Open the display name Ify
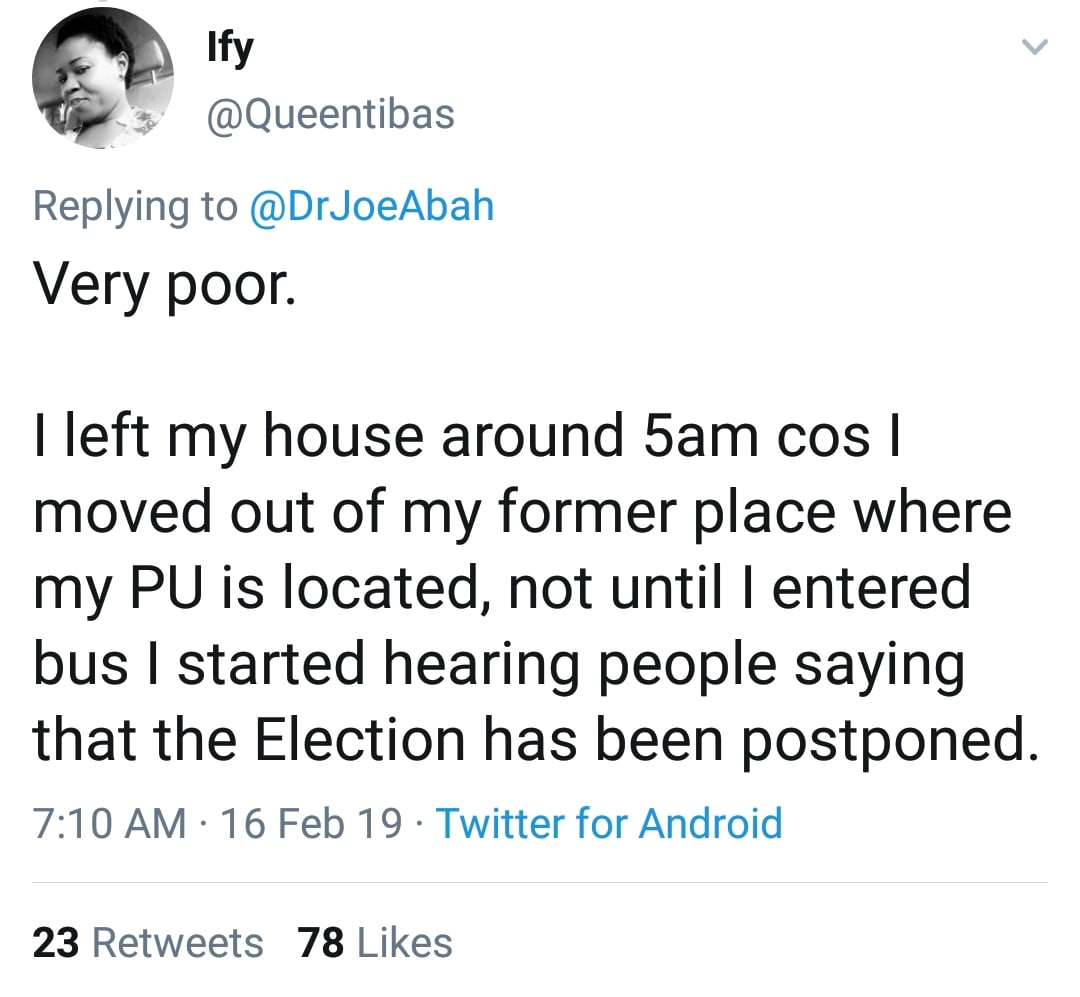Image resolution: width=1080 pixels, height=997 pixels. [230, 48]
